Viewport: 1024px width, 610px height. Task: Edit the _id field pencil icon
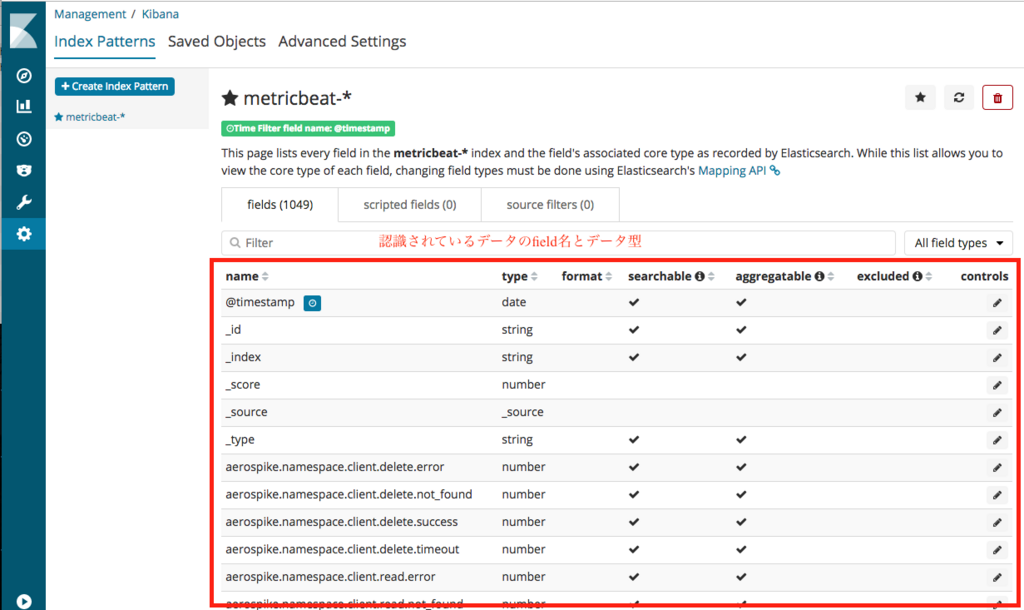(997, 330)
